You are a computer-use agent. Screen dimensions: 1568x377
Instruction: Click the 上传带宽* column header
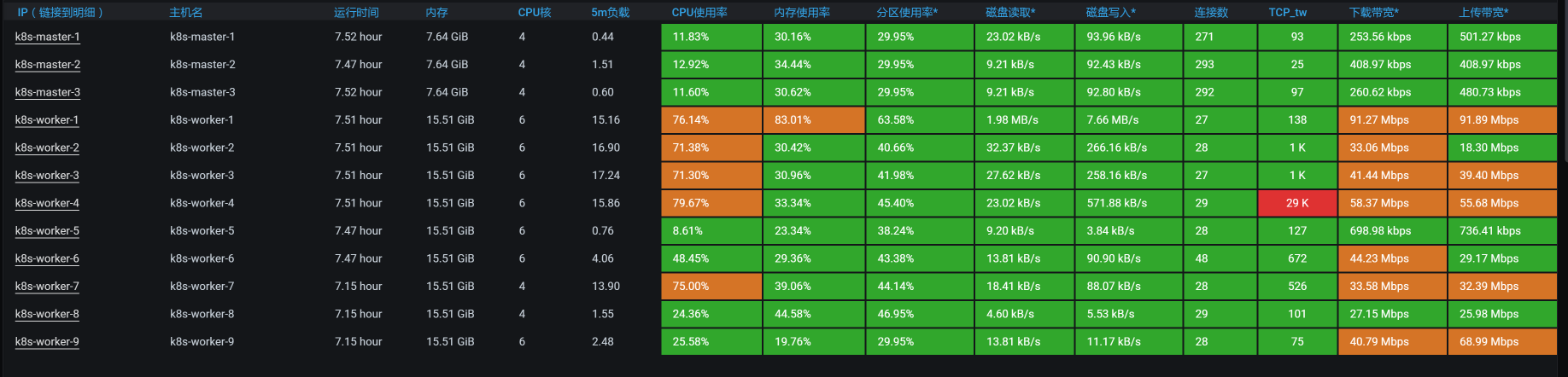click(x=1483, y=13)
